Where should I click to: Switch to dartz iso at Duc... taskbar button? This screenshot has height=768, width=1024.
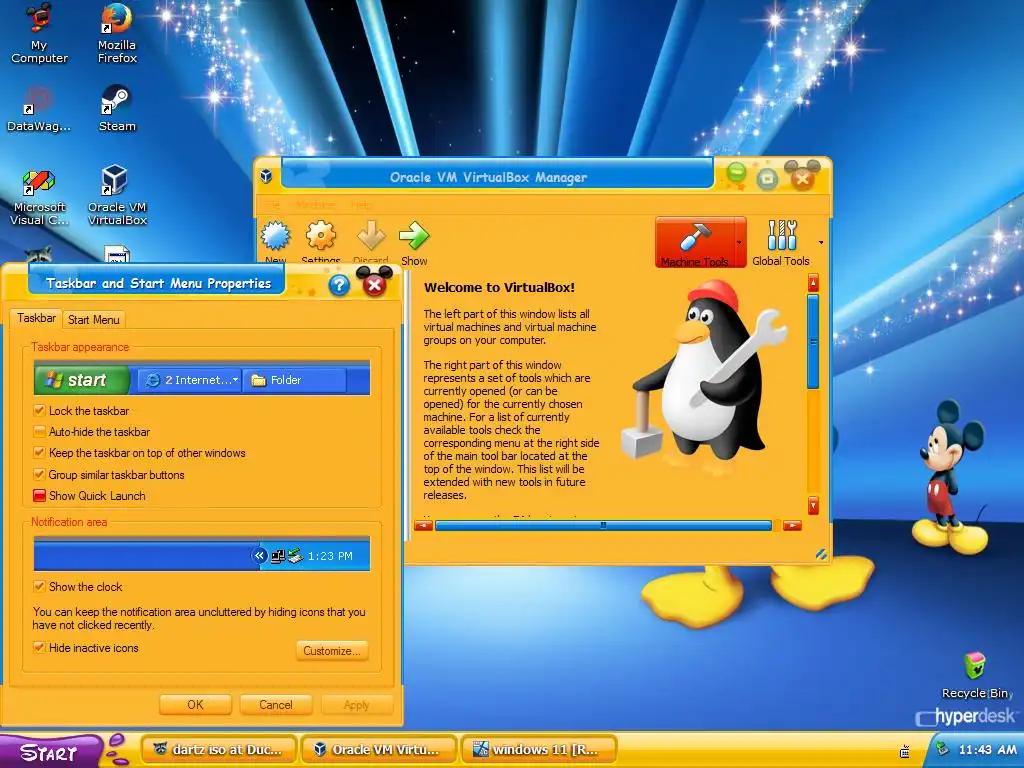coord(218,750)
